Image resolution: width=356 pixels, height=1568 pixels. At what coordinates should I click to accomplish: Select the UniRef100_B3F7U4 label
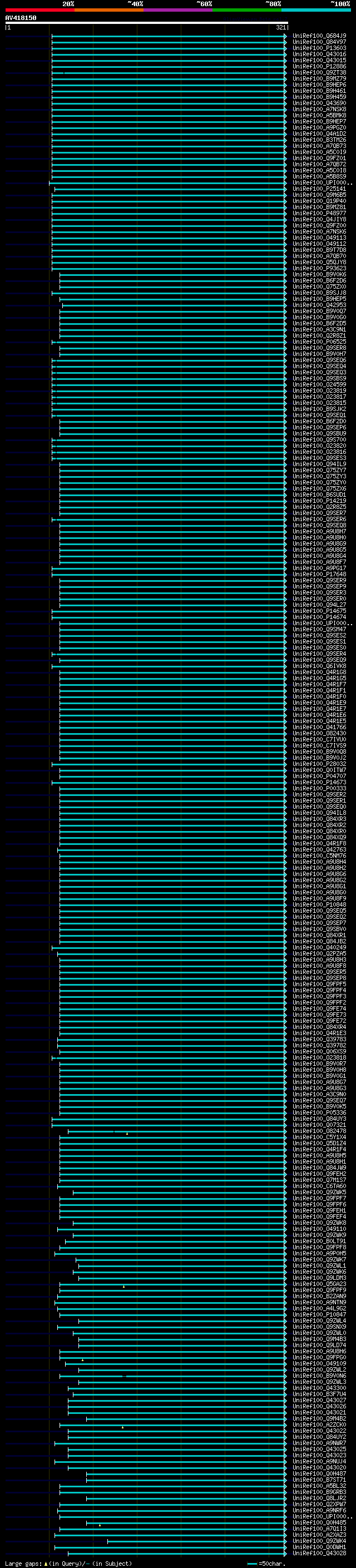tap(319, 1394)
